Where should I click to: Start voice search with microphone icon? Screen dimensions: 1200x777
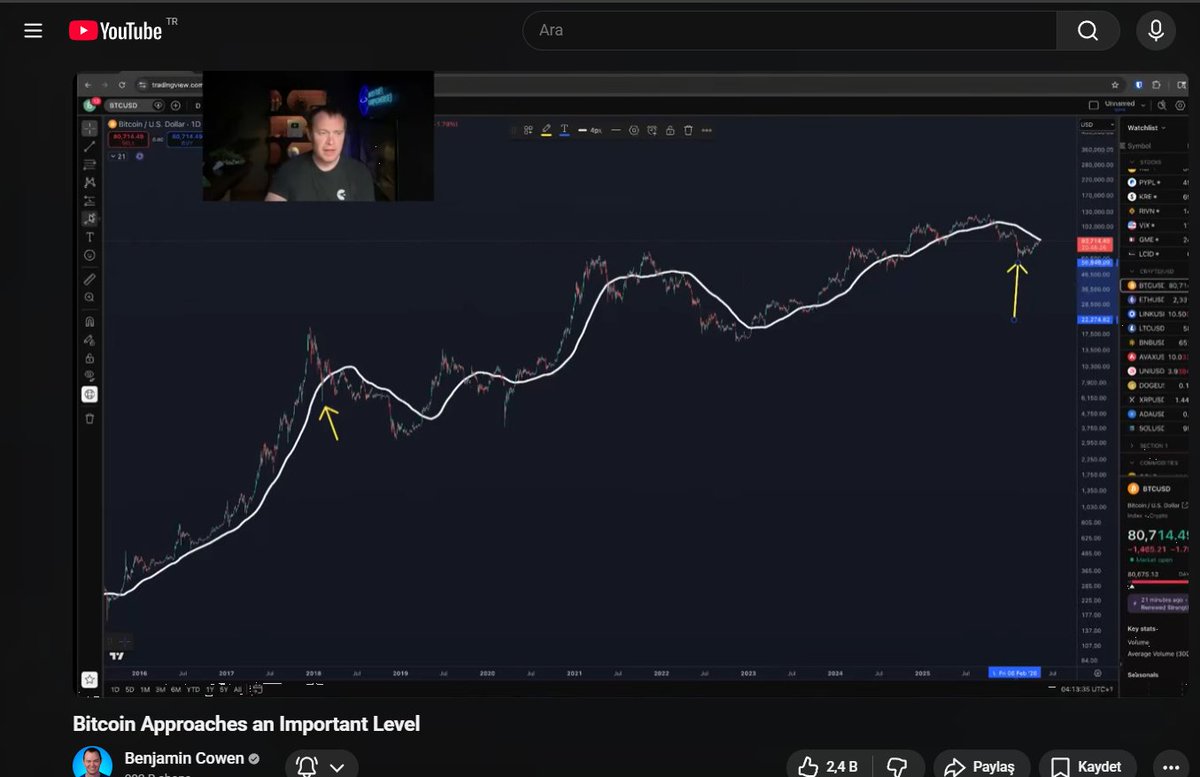point(1156,31)
